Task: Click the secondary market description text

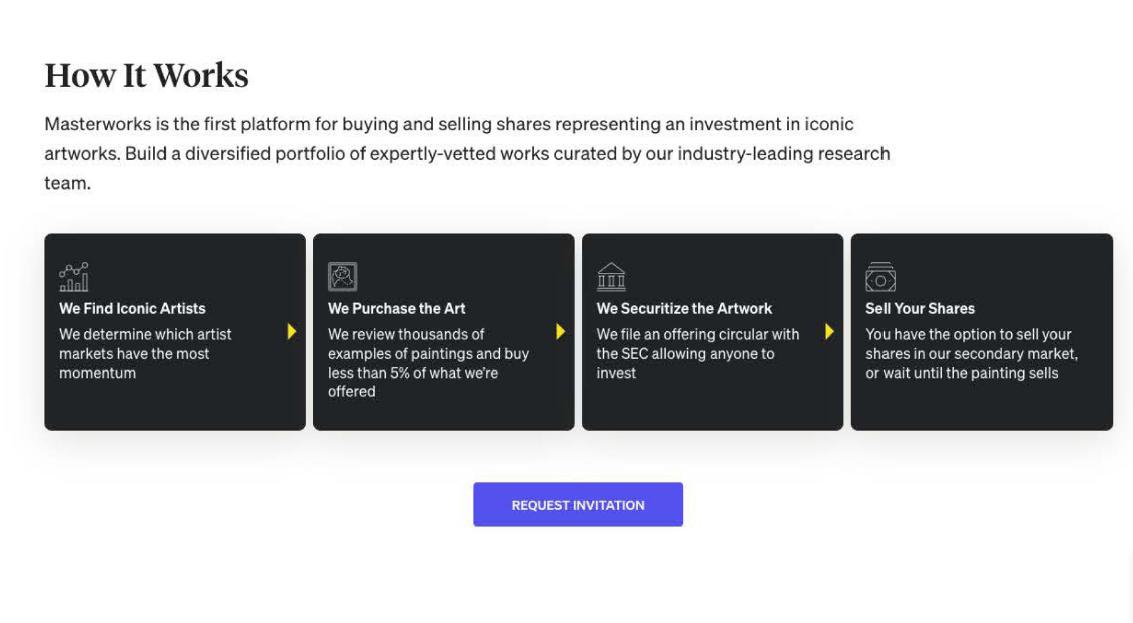Action: (971, 353)
